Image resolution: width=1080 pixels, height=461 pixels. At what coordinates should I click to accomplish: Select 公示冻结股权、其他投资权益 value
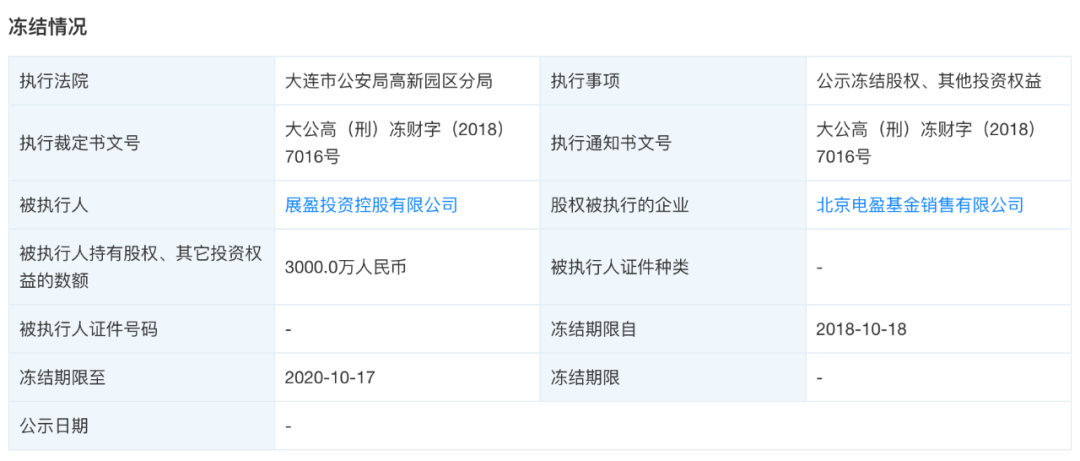coord(929,81)
